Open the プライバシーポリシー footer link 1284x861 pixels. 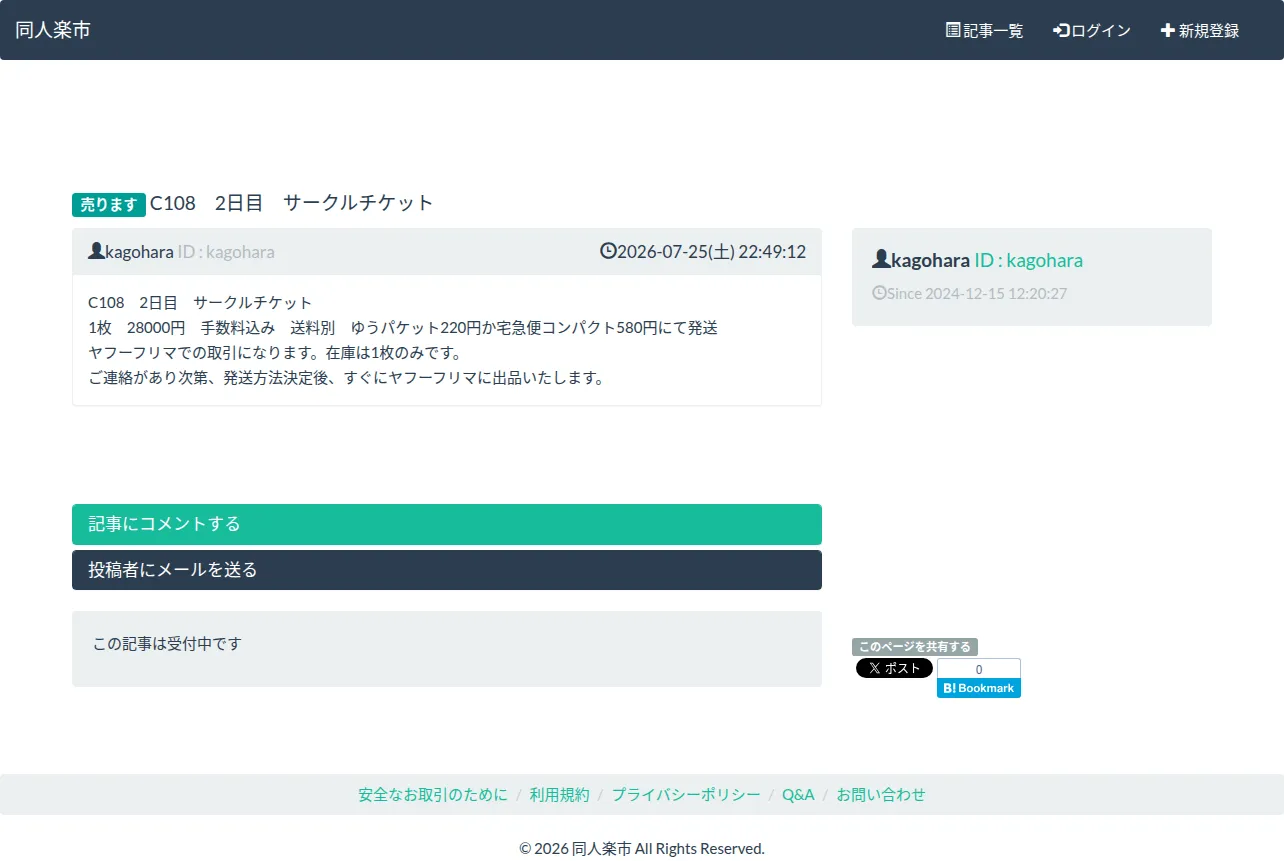(x=686, y=795)
